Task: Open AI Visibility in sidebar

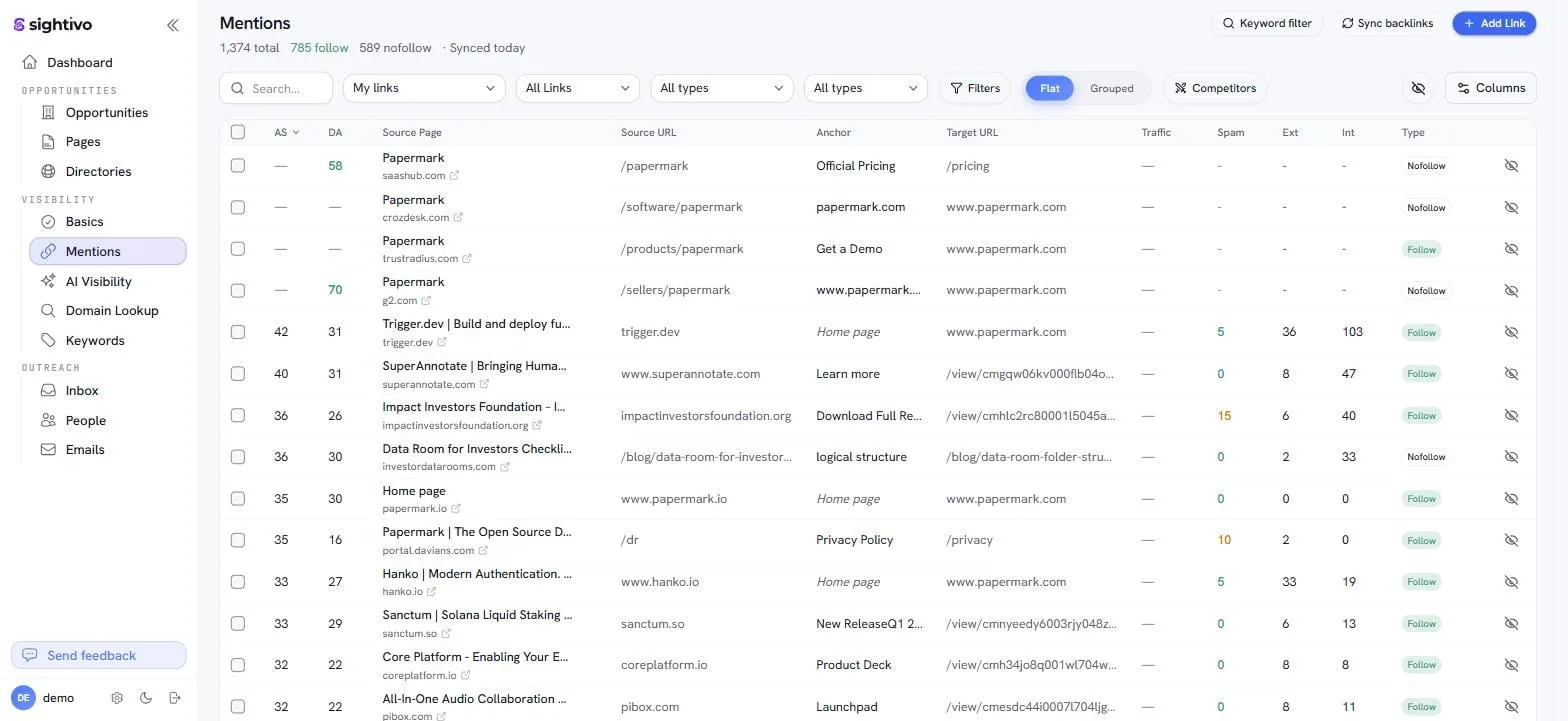Action: [98, 282]
